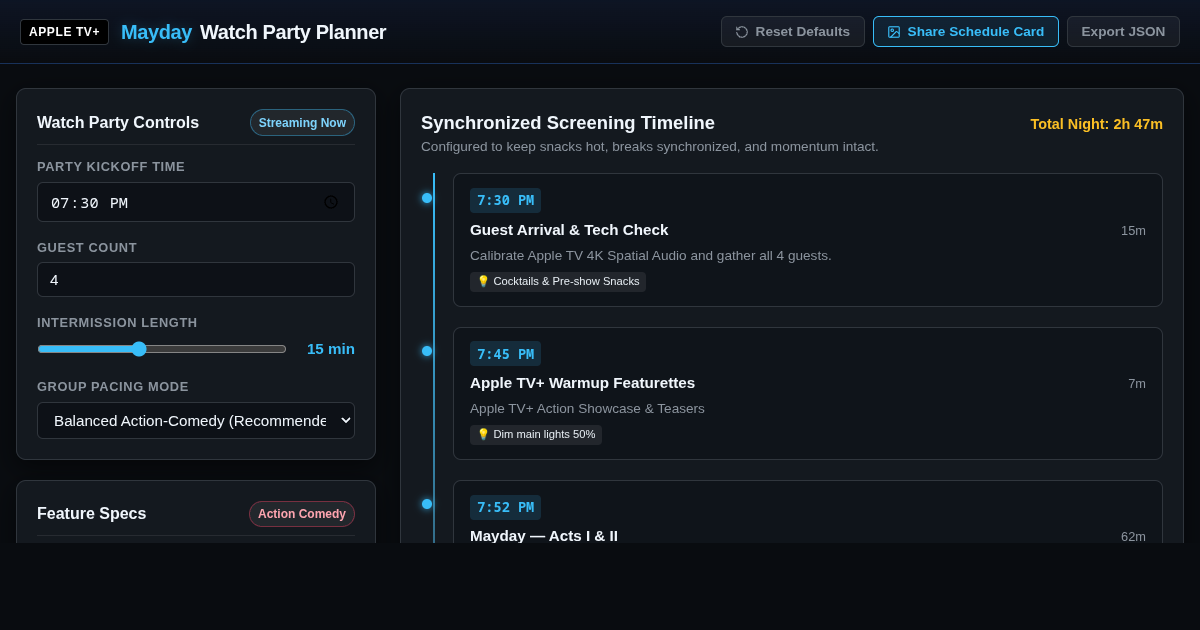Export the schedule as JSON
This screenshot has height=630, width=1200.
pyautogui.click(x=1123, y=31)
